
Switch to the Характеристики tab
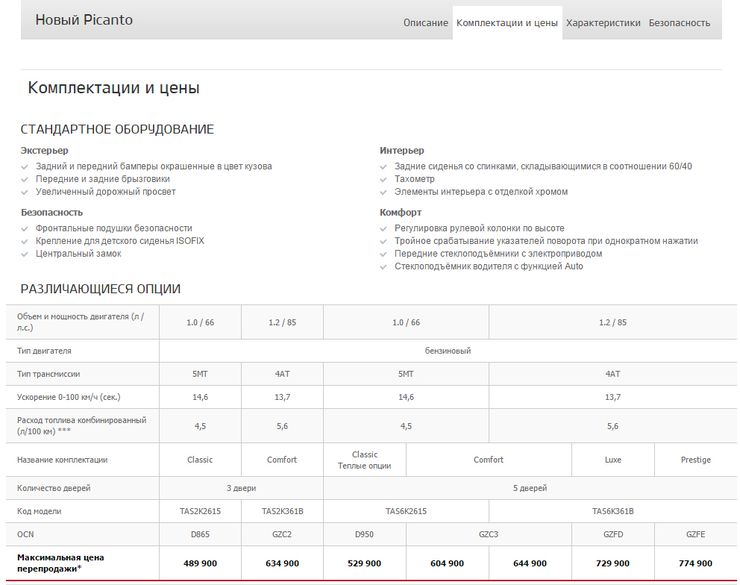click(x=603, y=23)
